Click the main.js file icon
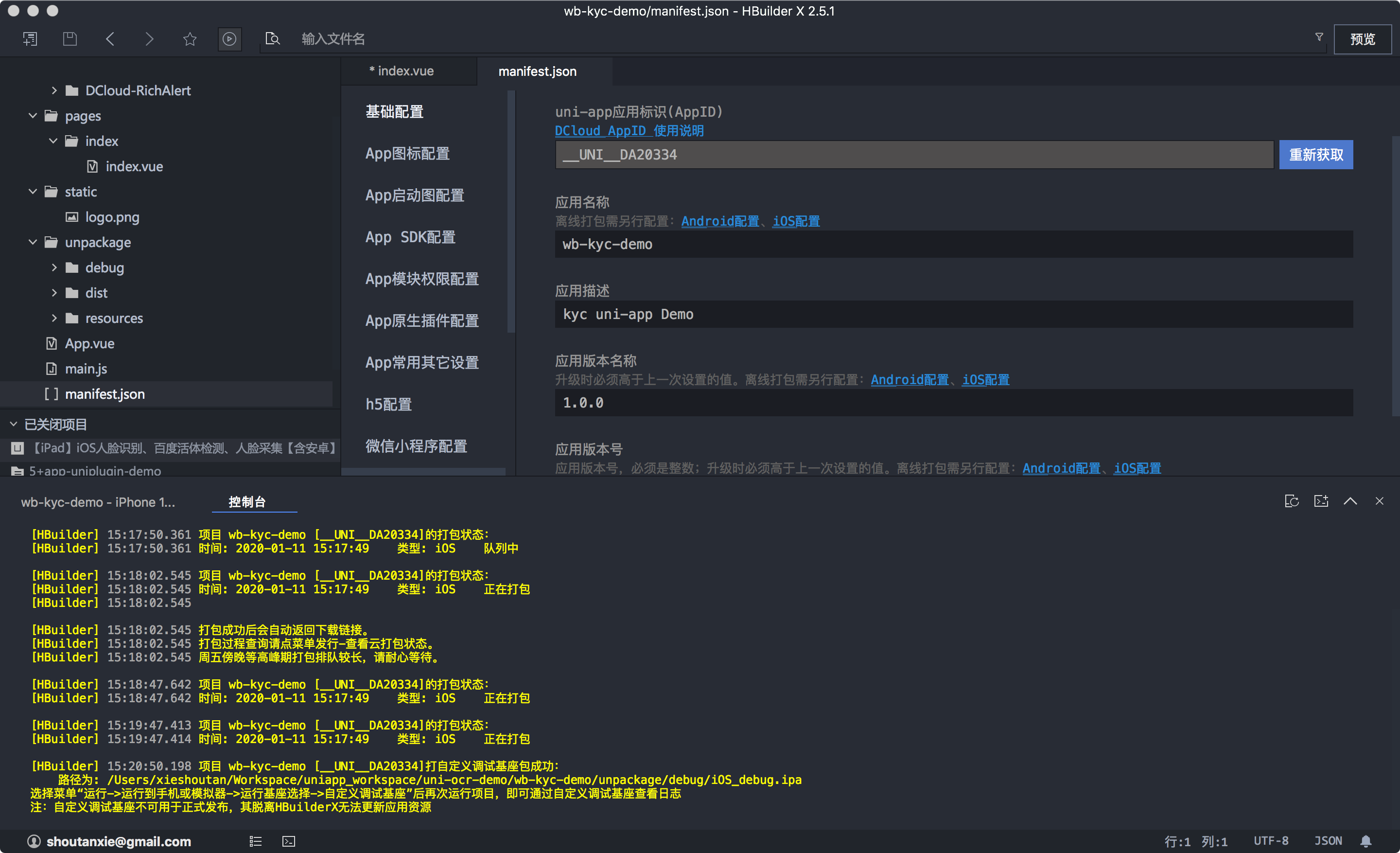The height and width of the screenshot is (853, 1400). [51, 368]
